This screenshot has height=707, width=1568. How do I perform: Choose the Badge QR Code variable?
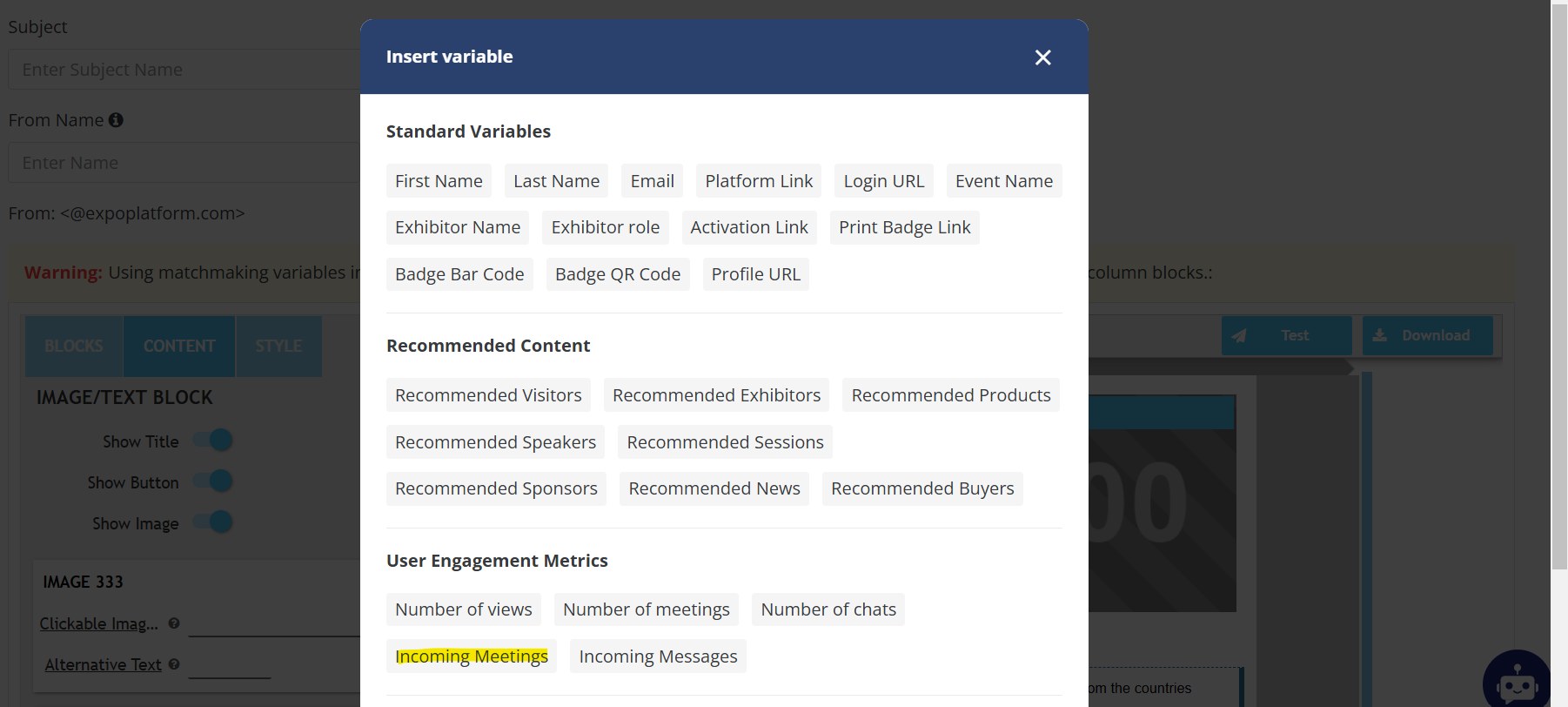(618, 274)
